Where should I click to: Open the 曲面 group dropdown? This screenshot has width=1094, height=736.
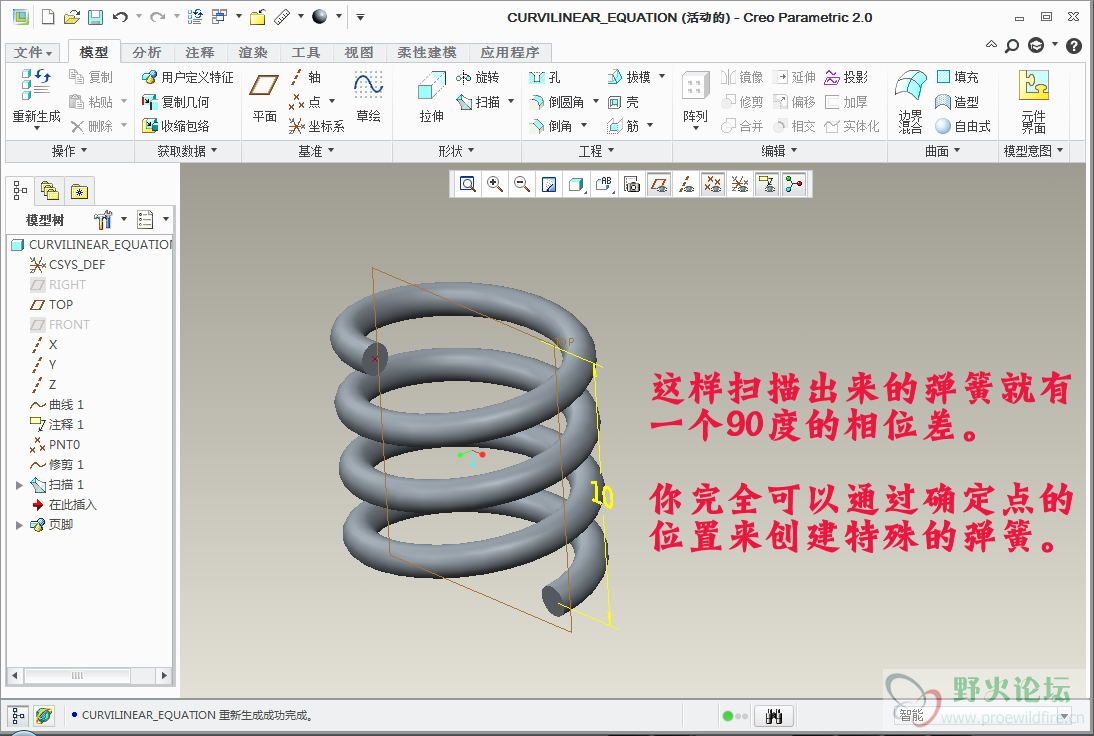[x=943, y=151]
